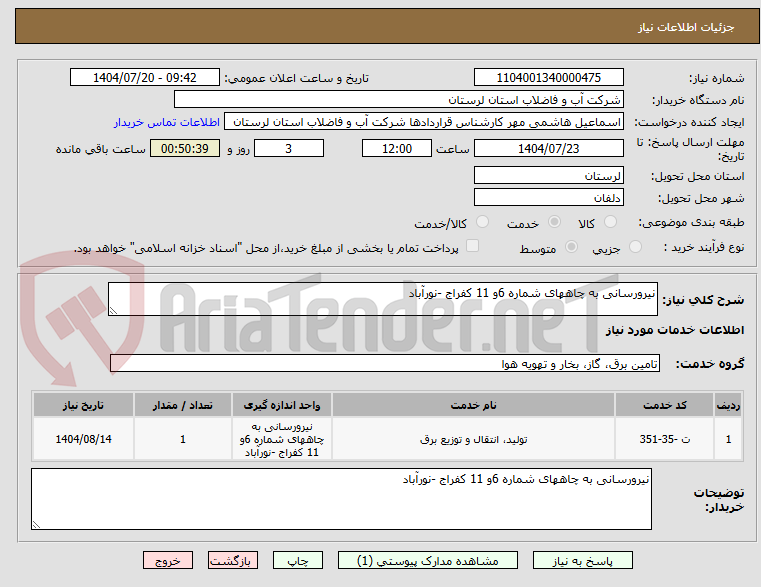Click the quantity cell showing 1
761x587 pixels.
point(182,439)
